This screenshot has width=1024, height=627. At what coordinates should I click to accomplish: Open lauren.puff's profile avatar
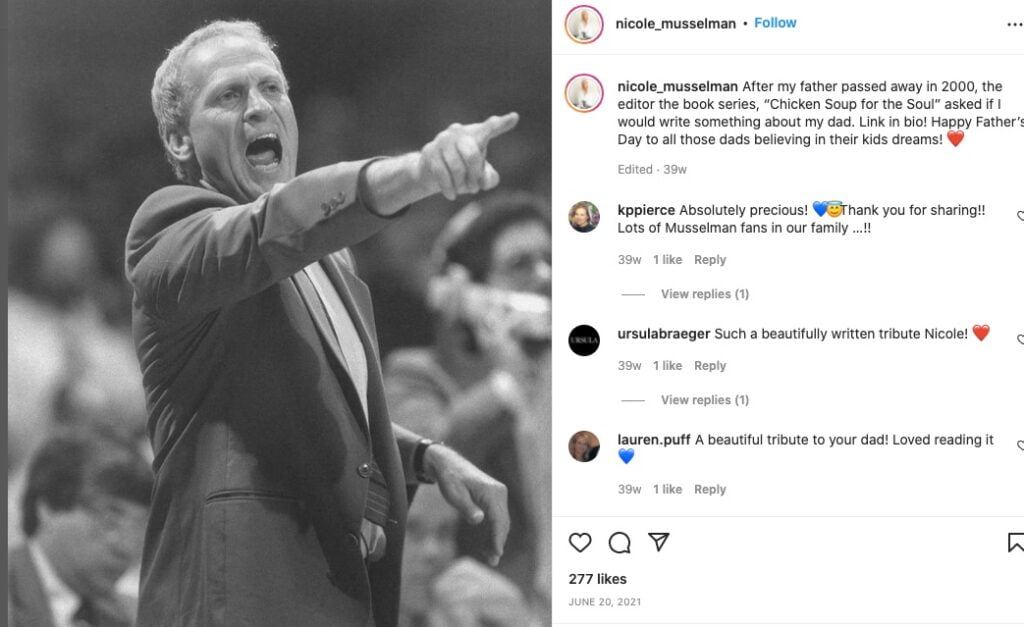584,446
